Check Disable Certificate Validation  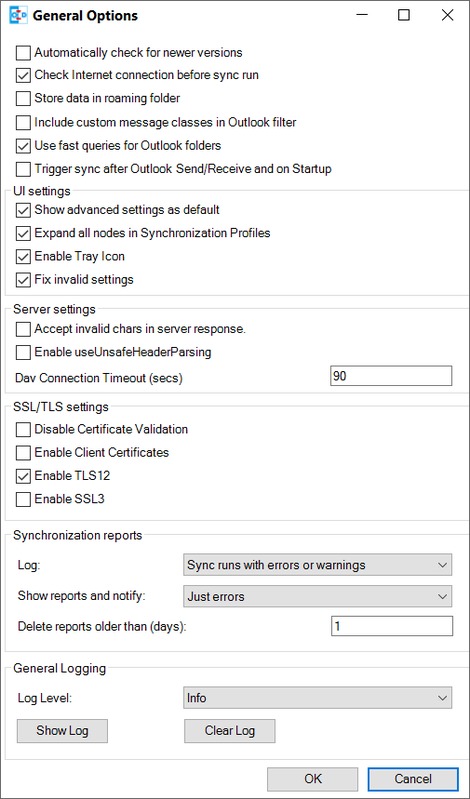point(23,430)
